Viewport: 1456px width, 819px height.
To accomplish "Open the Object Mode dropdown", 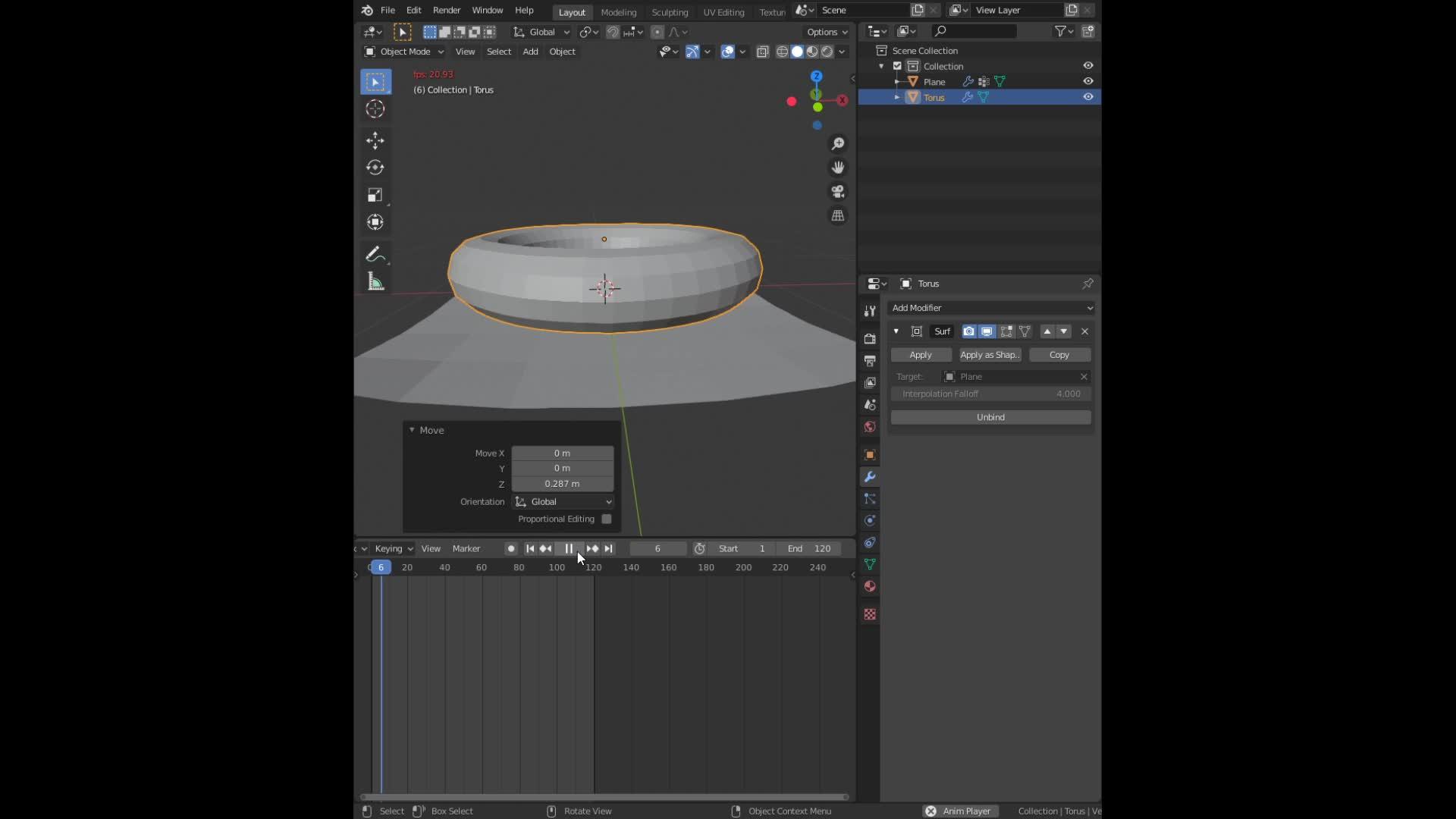I will pos(403,52).
